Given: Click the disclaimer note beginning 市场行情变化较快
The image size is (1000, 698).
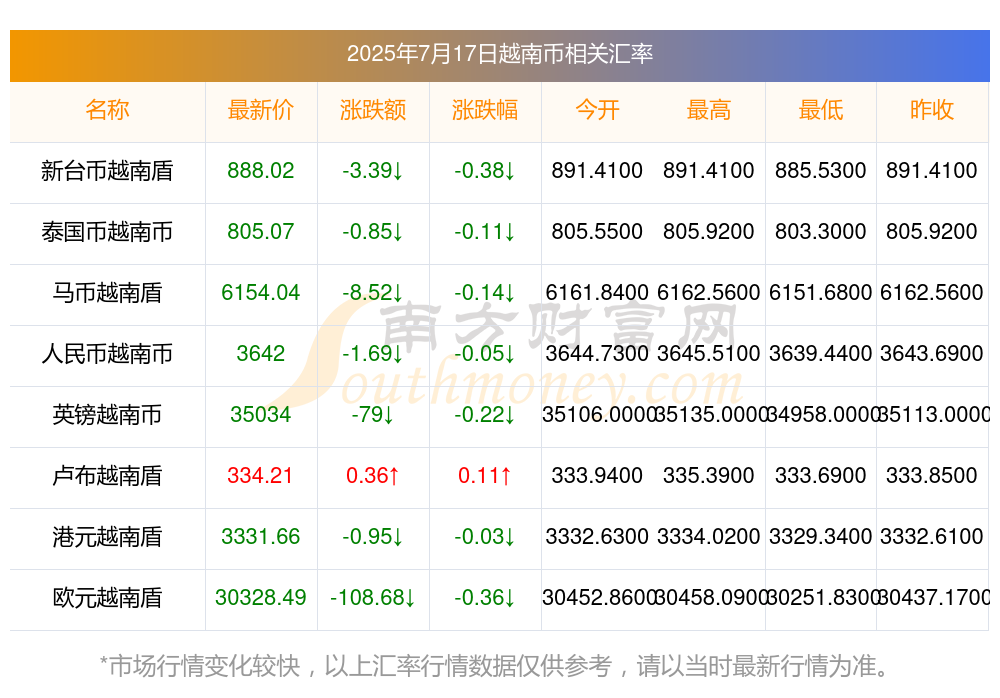Looking at the screenshot, I should 496,666.
